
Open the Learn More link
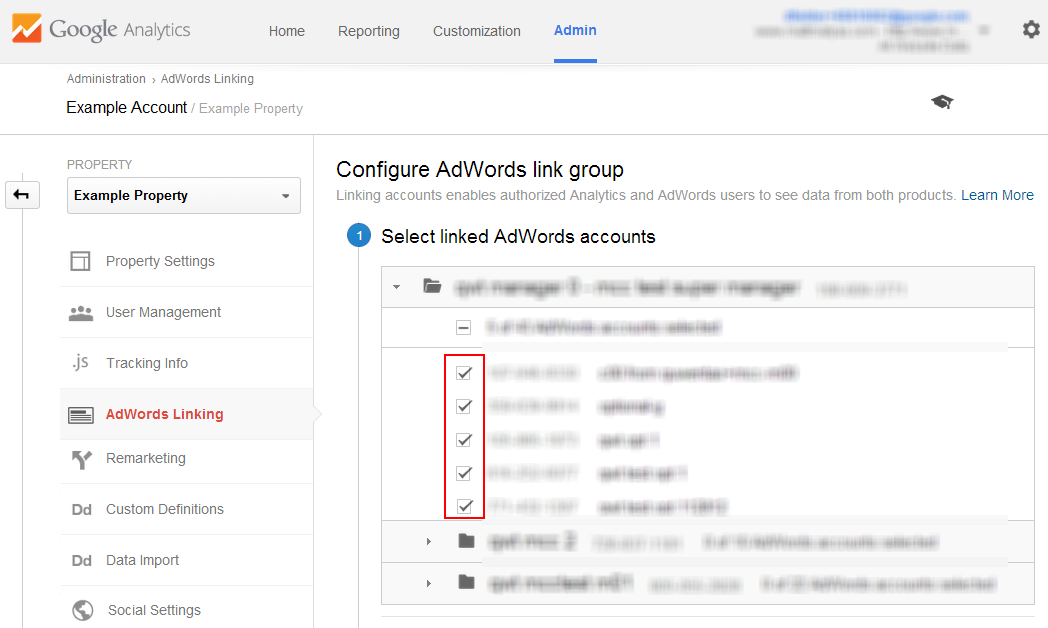[x=997, y=195]
